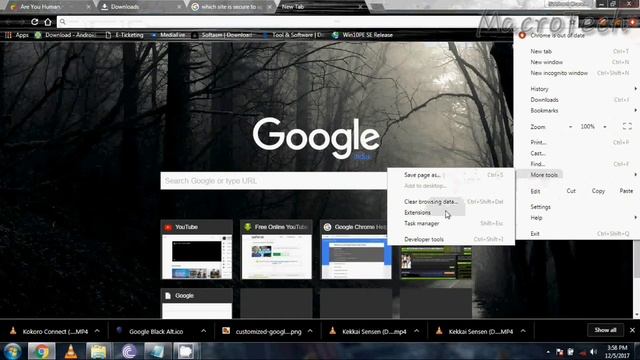640x360 pixels.
Task: Open the Mediafire bookmark
Action: click(x=168, y=35)
